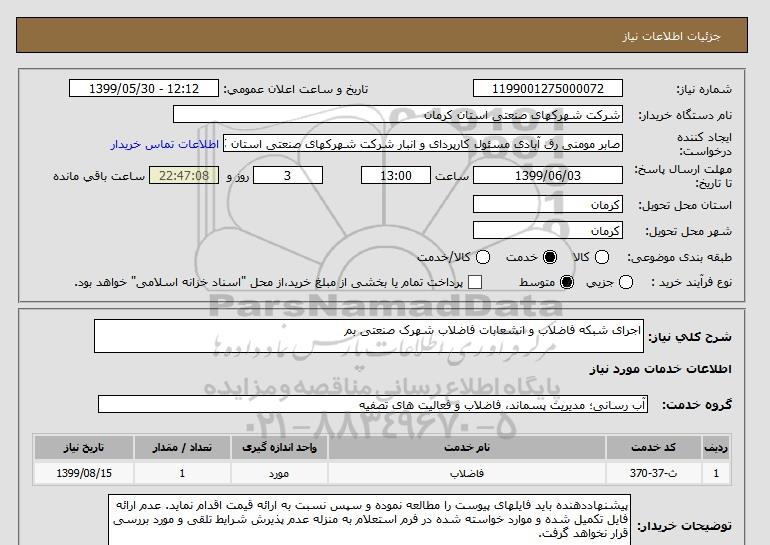
Task: Select the کالا radio button
Action: pyautogui.click(x=602, y=257)
